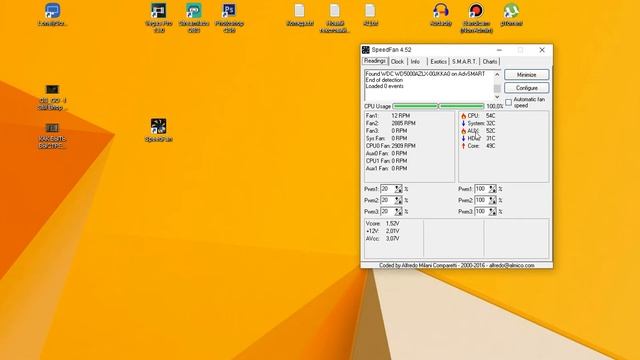Click the Pwm2 field showing 100

point(481,200)
